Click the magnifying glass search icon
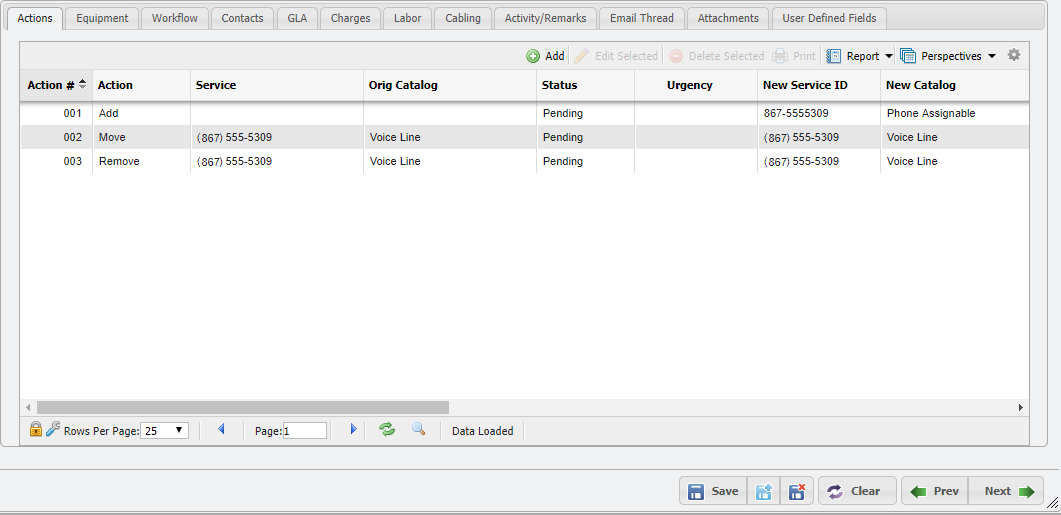The height and width of the screenshot is (515, 1061). 419,430
